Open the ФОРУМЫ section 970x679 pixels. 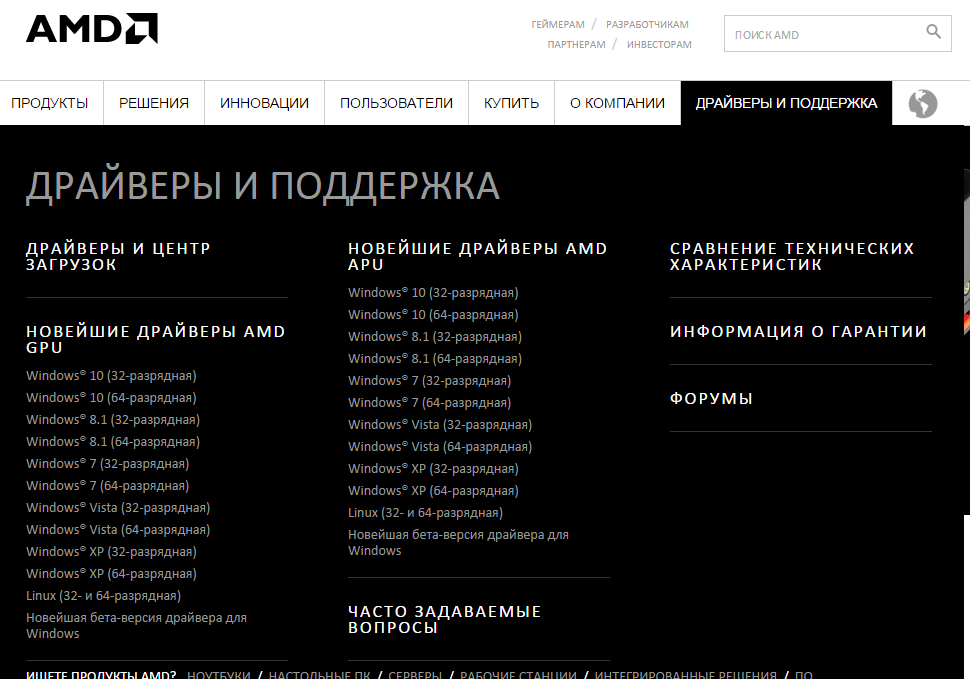click(711, 399)
